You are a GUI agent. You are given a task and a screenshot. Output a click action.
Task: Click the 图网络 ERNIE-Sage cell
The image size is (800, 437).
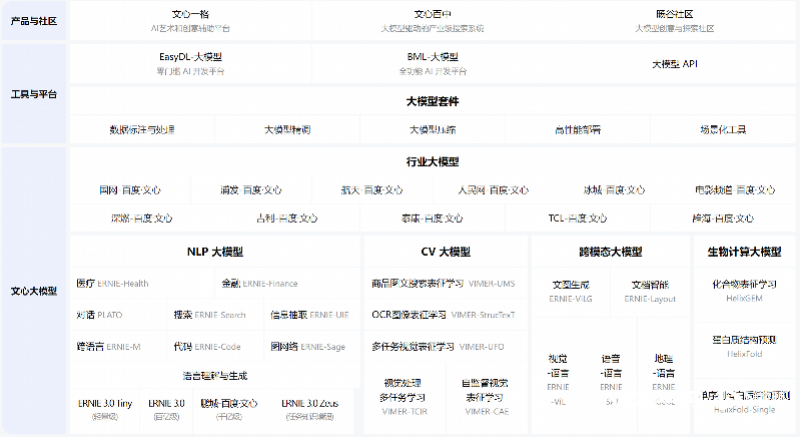(x=312, y=347)
